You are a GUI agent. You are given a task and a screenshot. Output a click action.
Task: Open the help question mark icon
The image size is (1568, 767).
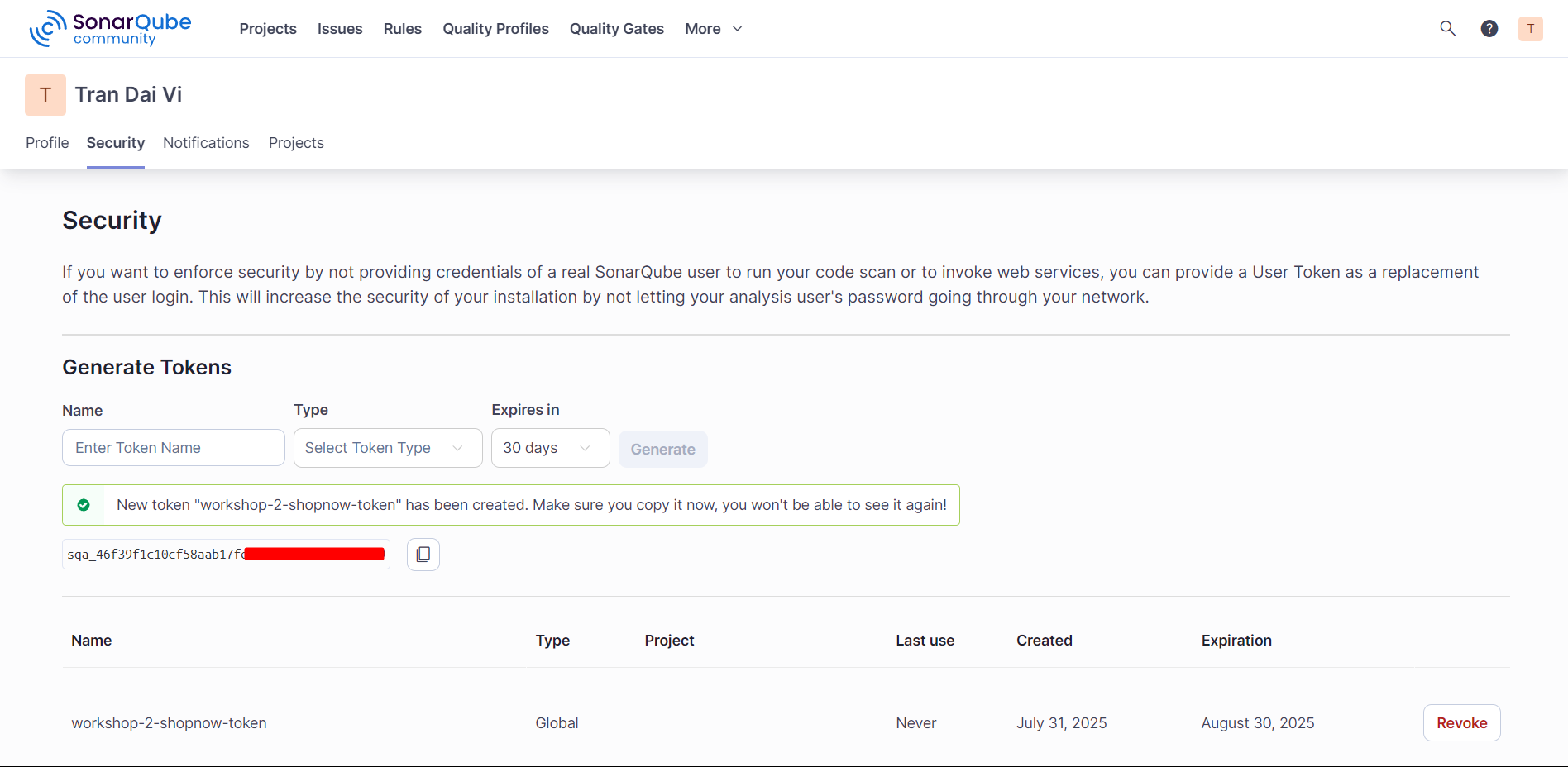point(1489,29)
